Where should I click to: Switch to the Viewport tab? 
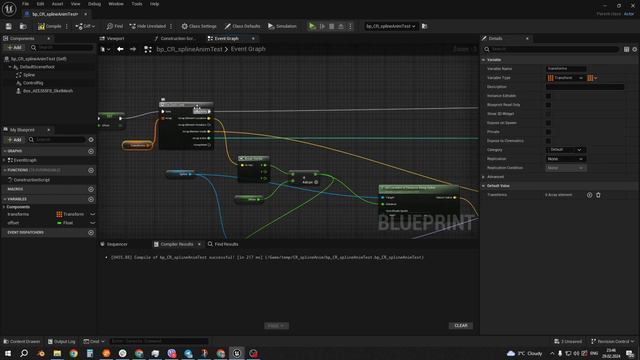tap(115, 38)
